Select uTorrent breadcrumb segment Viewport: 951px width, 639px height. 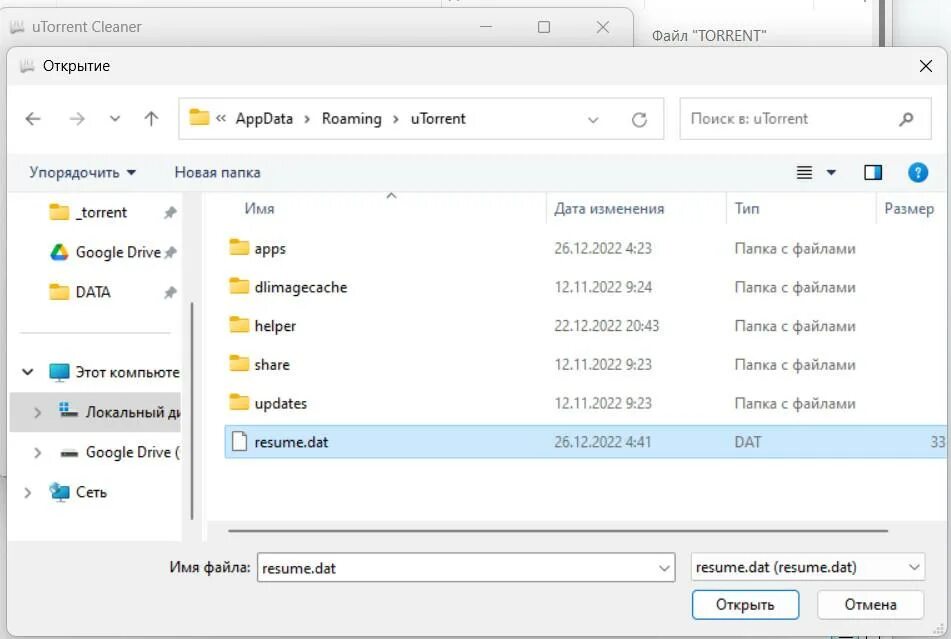[438, 119]
